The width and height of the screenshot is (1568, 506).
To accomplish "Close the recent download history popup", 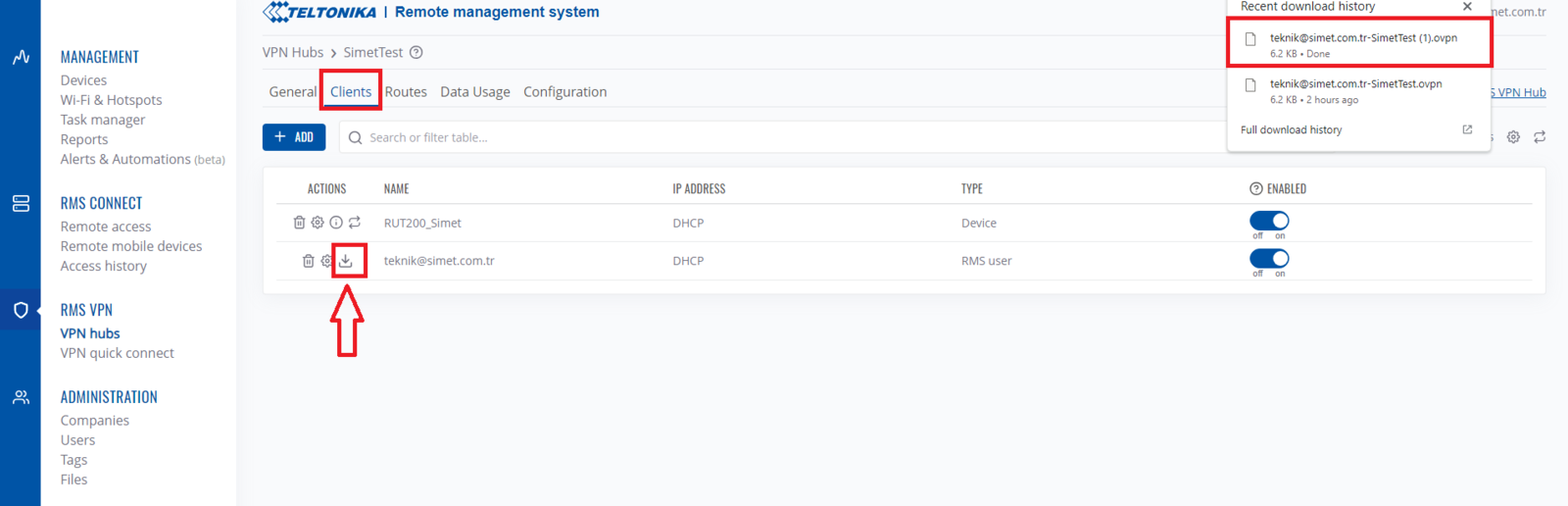I will [x=1467, y=7].
